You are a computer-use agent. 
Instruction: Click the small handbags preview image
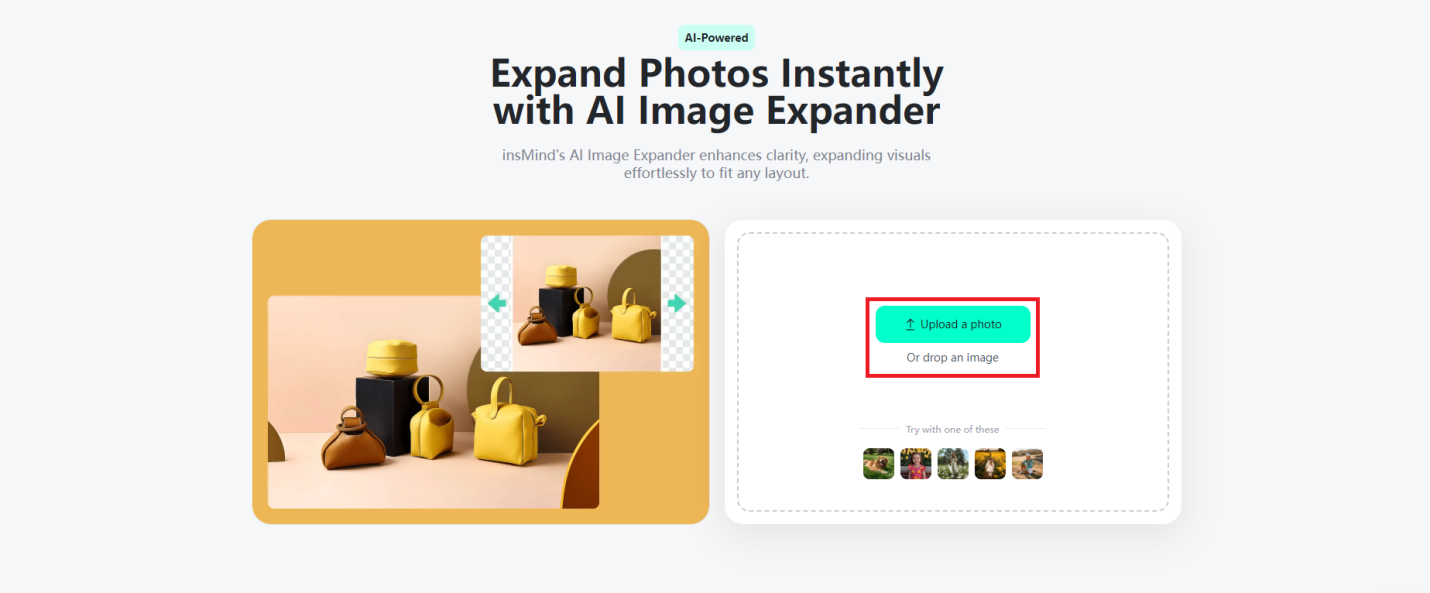tap(587, 303)
